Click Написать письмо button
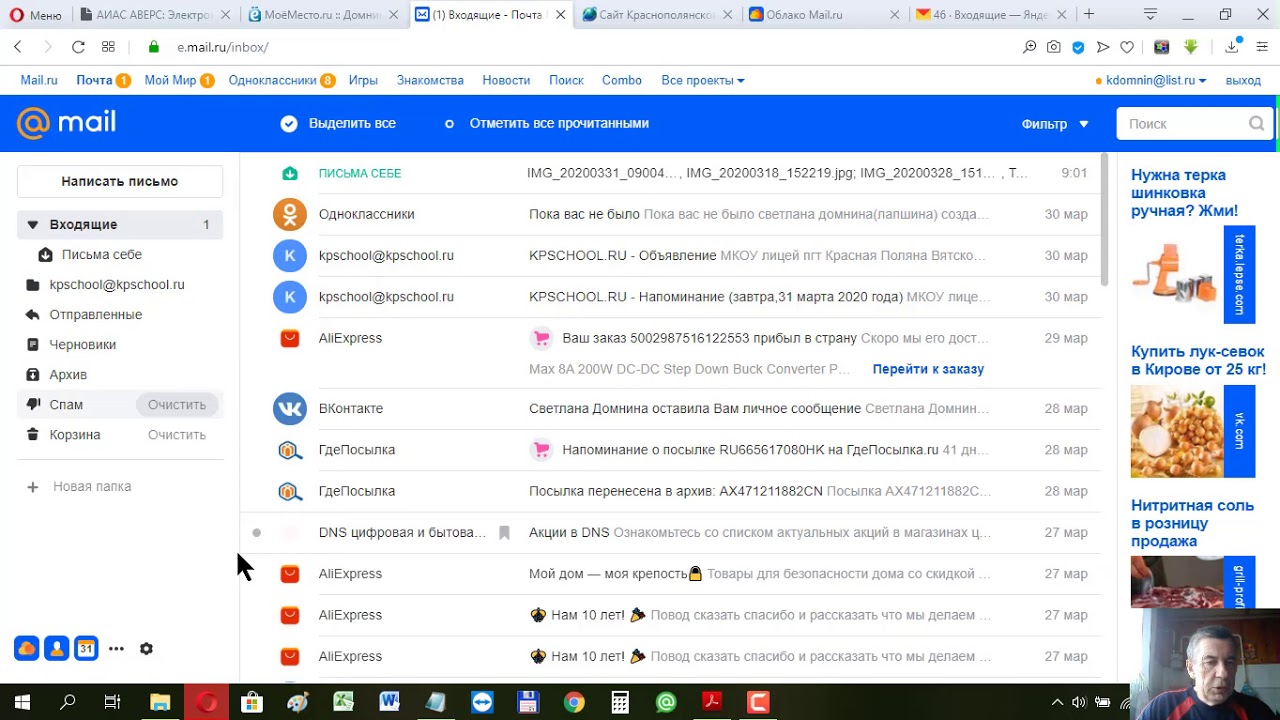Image resolution: width=1280 pixels, height=720 pixels. point(120,181)
